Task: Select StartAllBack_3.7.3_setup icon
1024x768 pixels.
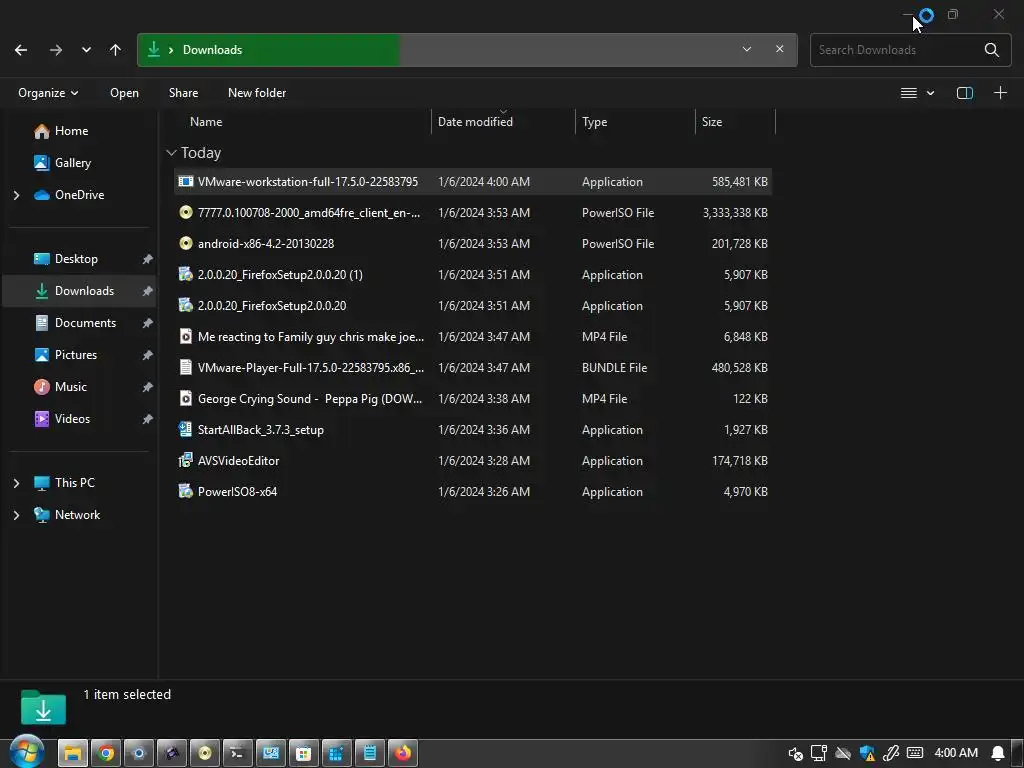Action: (x=185, y=430)
